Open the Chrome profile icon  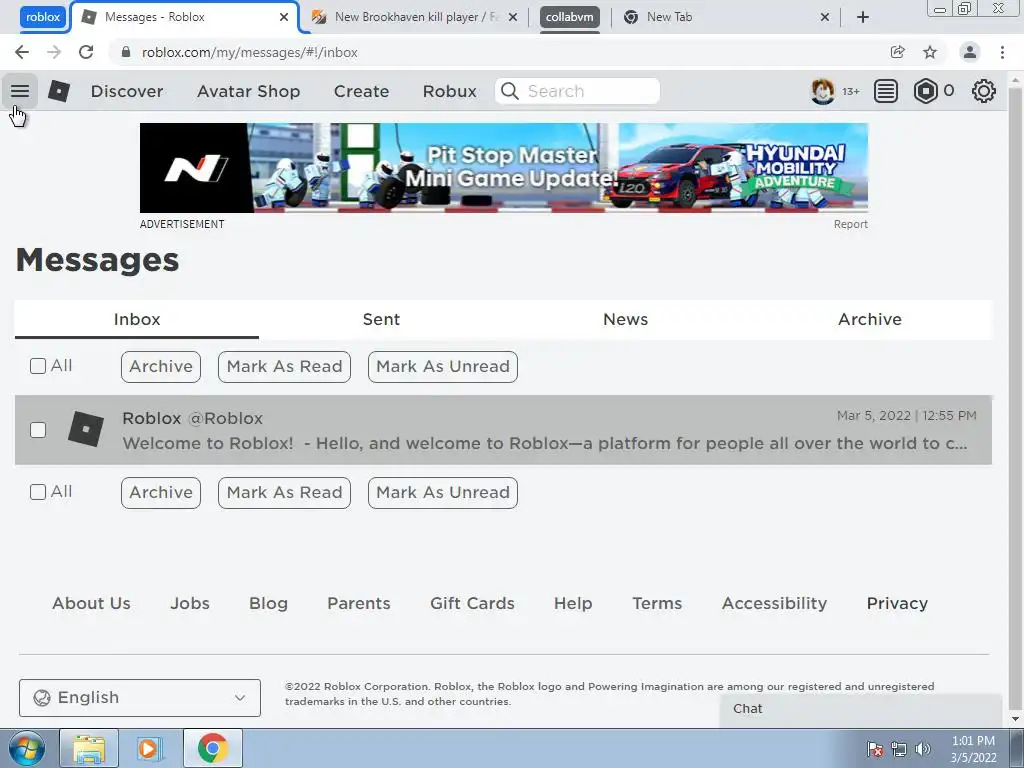pos(970,52)
